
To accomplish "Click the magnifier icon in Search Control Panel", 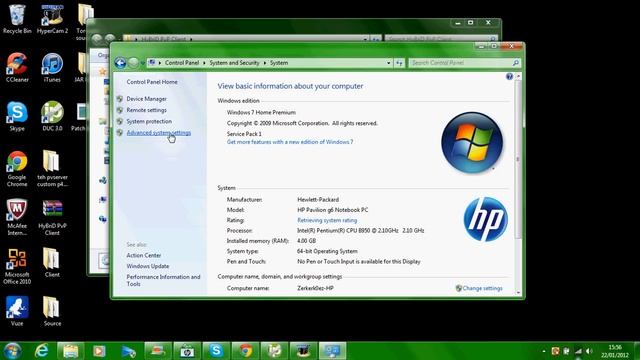I will (x=516, y=63).
